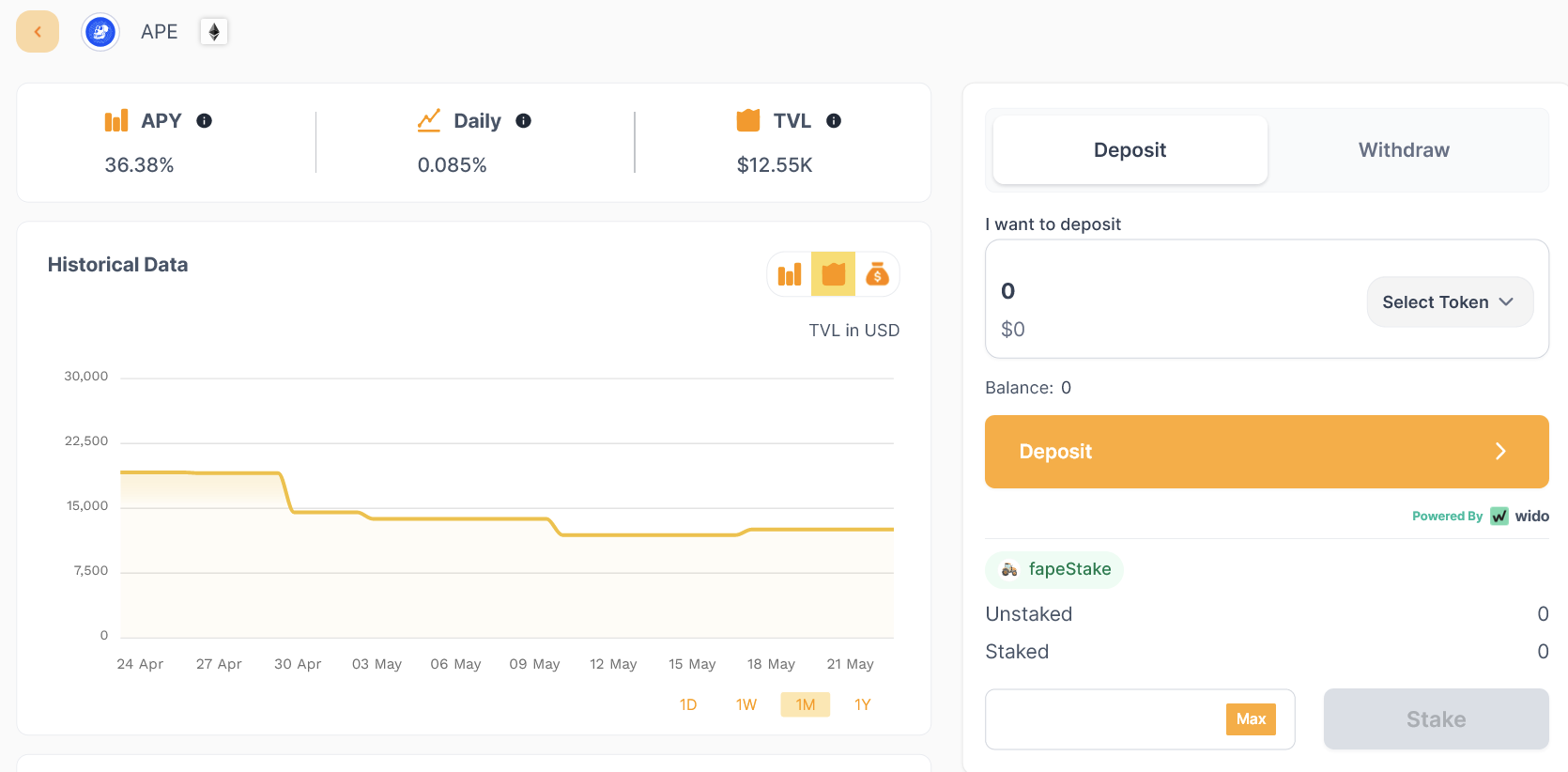Click the Max button
The height and width of the screenshot is (772, 1568).
coord(1251,719)
